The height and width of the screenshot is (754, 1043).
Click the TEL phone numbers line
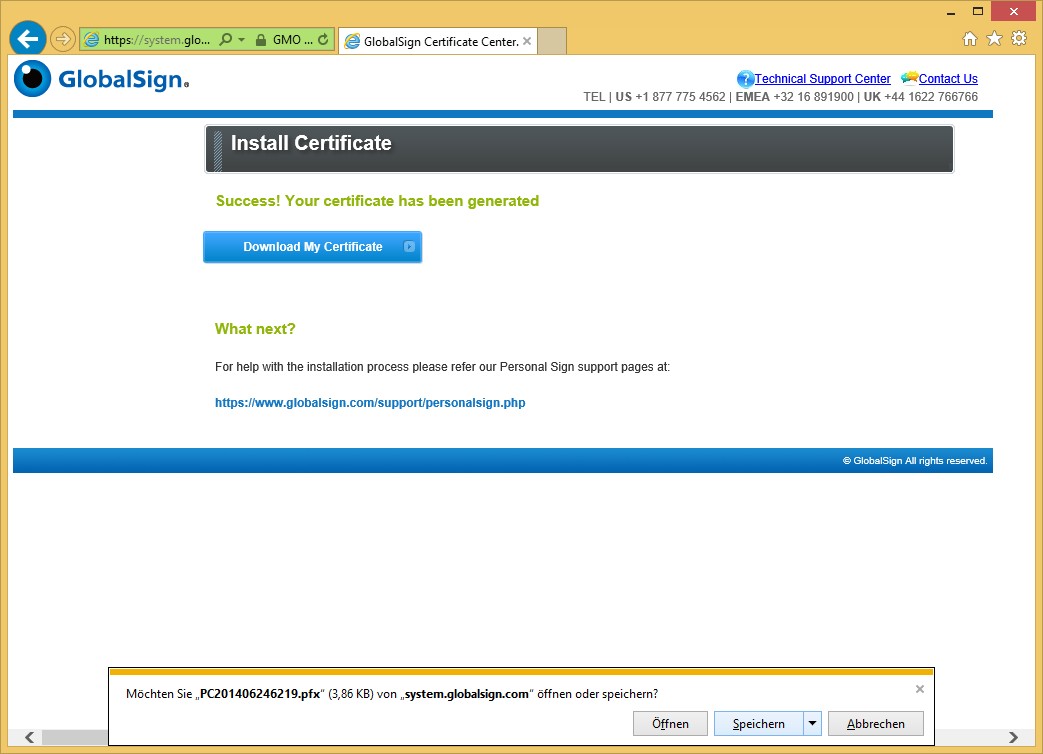click(780, 96)
